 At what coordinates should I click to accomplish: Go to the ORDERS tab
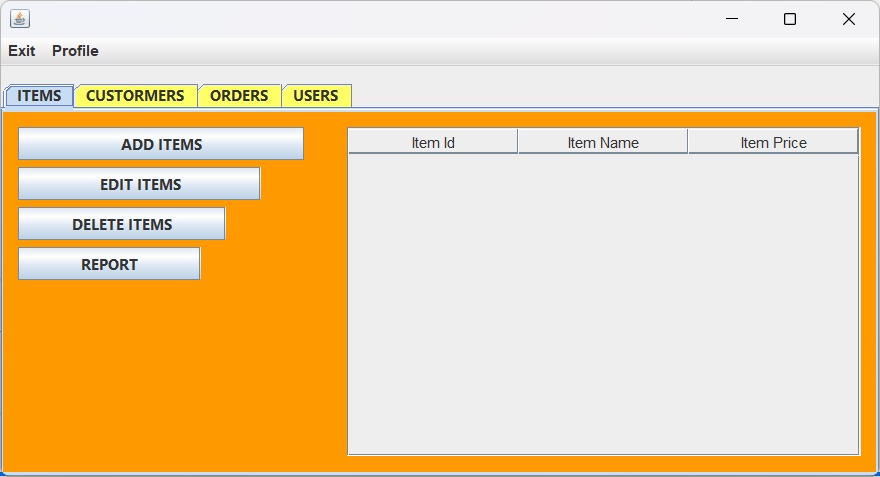click(239, 96)
